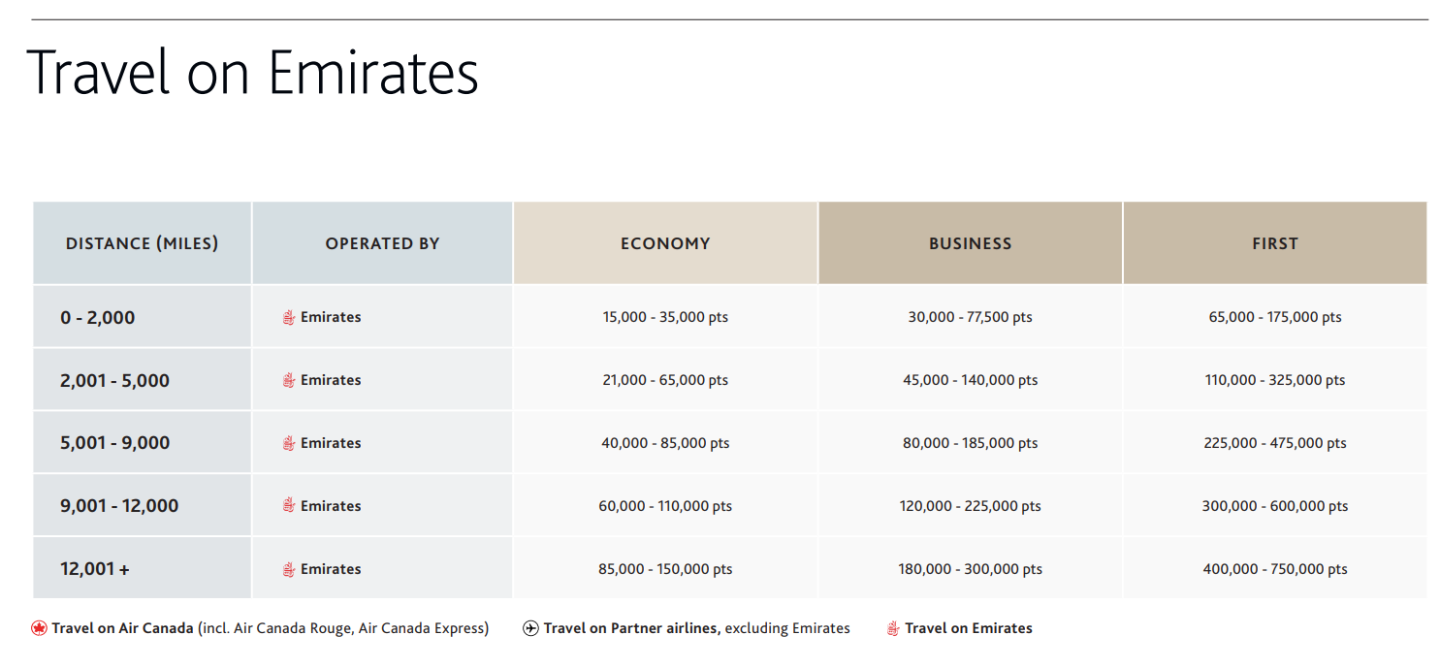Click the Travel on Emirates legend text

(968, 628)
